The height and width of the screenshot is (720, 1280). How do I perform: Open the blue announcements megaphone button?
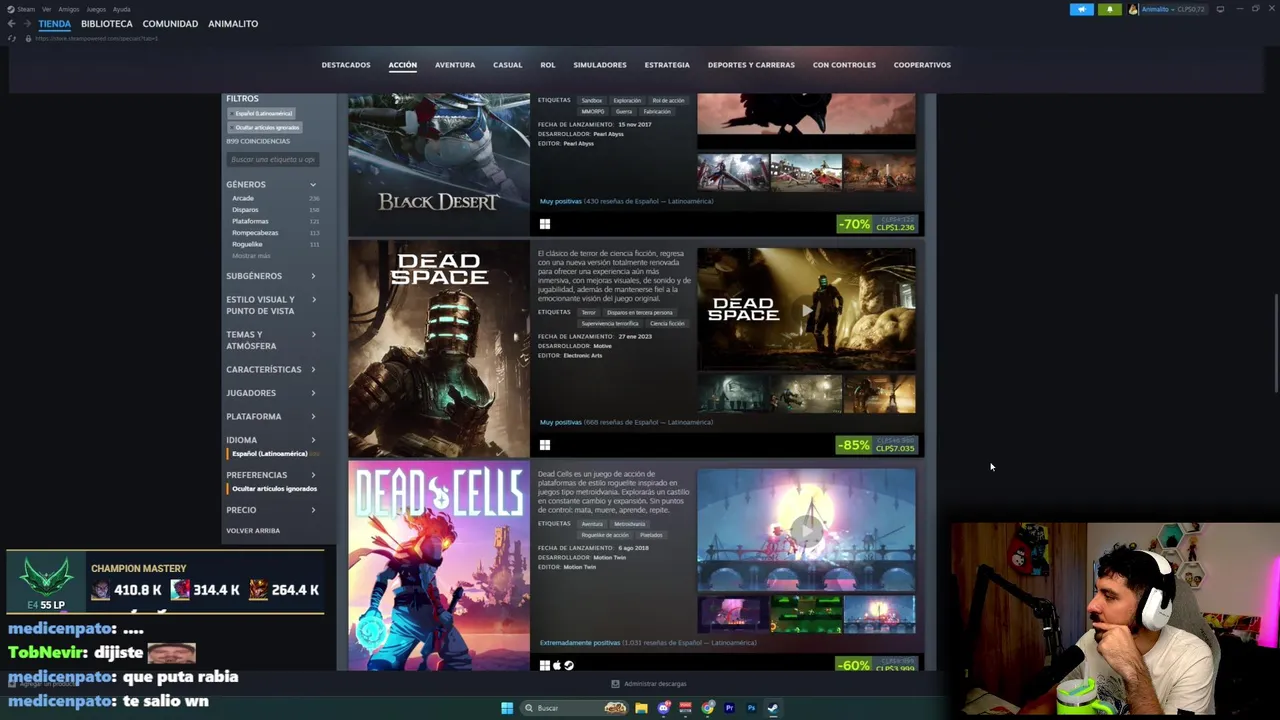[x=1082, y=9]
